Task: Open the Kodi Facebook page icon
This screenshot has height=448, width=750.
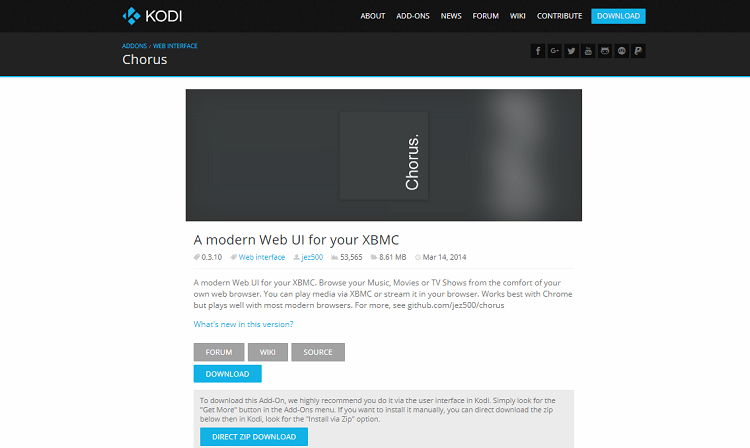Action: tap(538, 51)
